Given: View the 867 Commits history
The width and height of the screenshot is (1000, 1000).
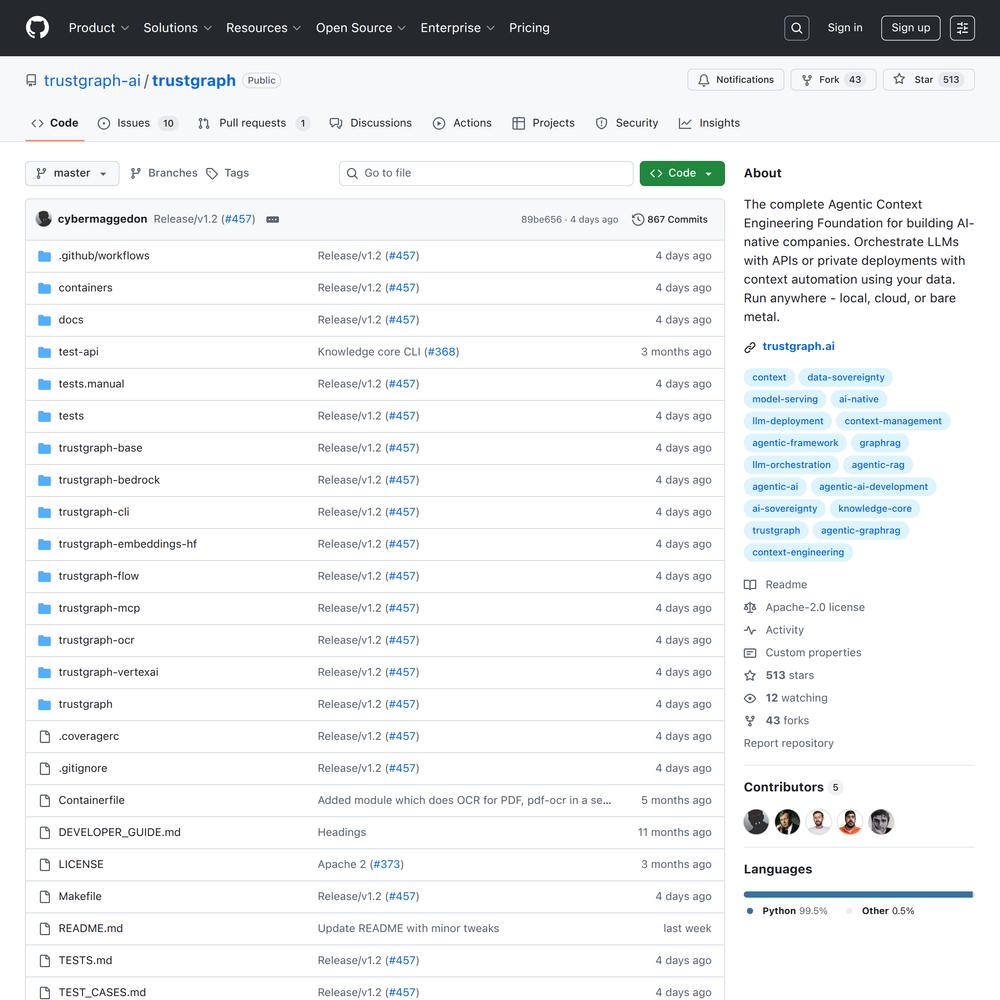Looking at the screenshot, I should coord(670,219).
